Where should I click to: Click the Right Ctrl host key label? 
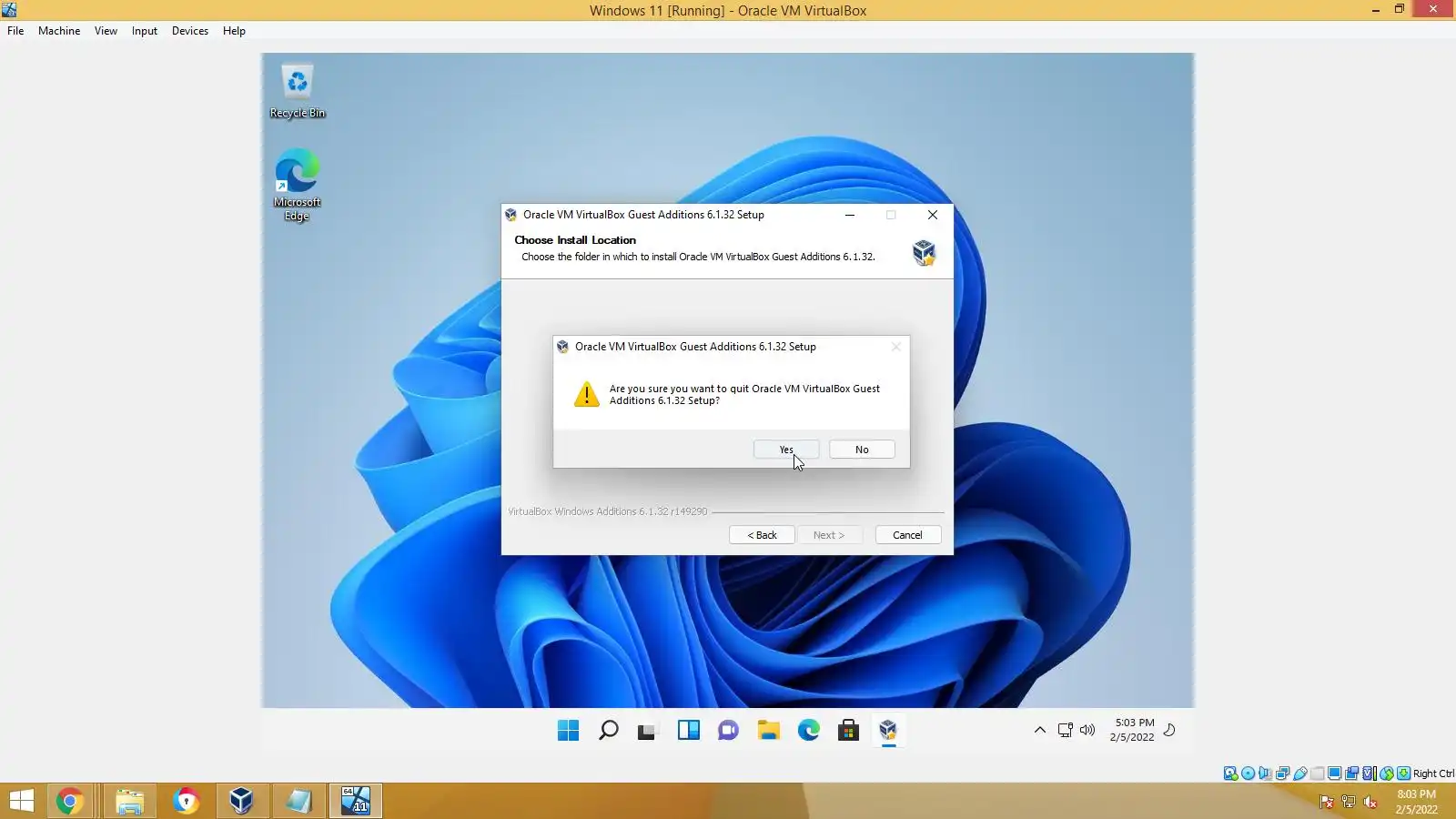(x=1433, y=773)
